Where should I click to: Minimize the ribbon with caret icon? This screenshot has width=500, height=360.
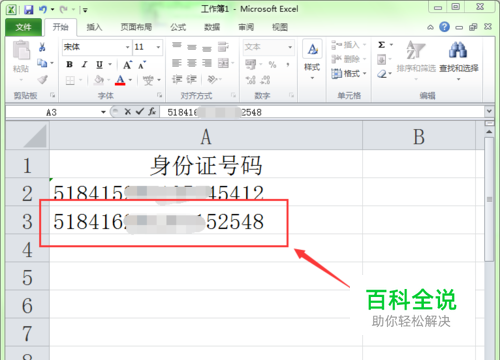pyautogui.click(x=430, y=27)
